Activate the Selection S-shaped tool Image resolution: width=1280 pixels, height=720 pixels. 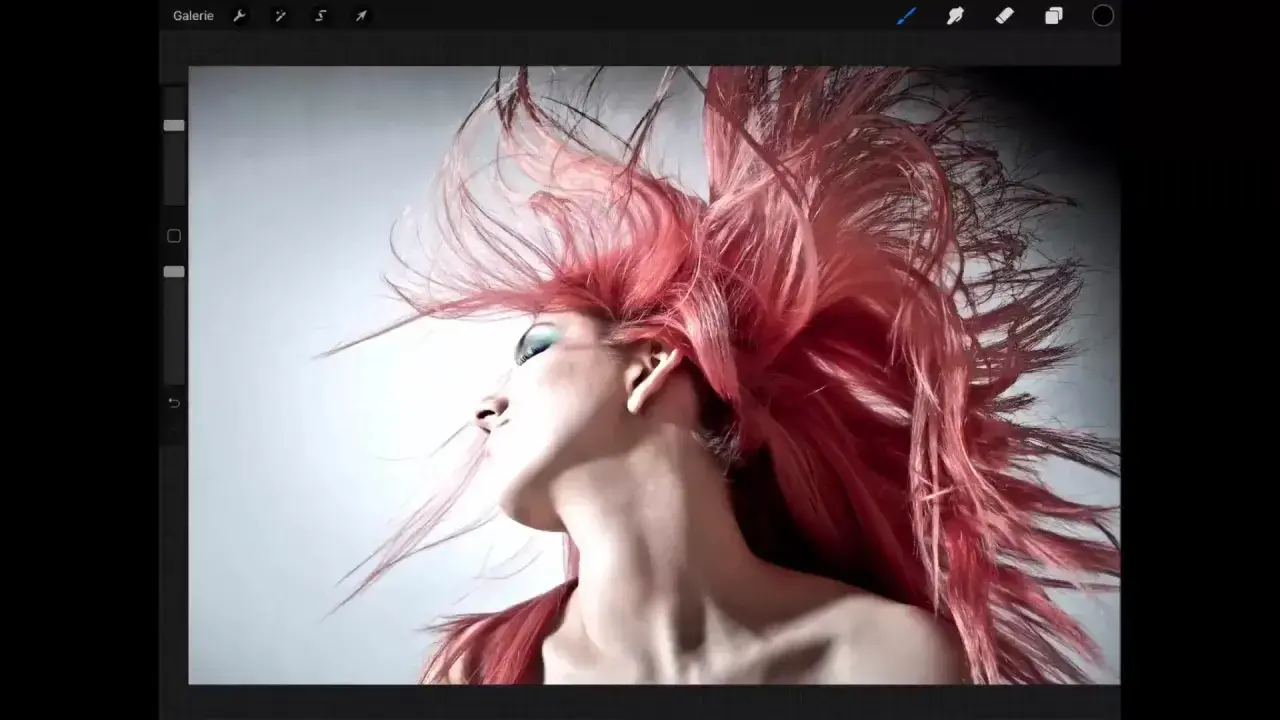pos(321,16)
